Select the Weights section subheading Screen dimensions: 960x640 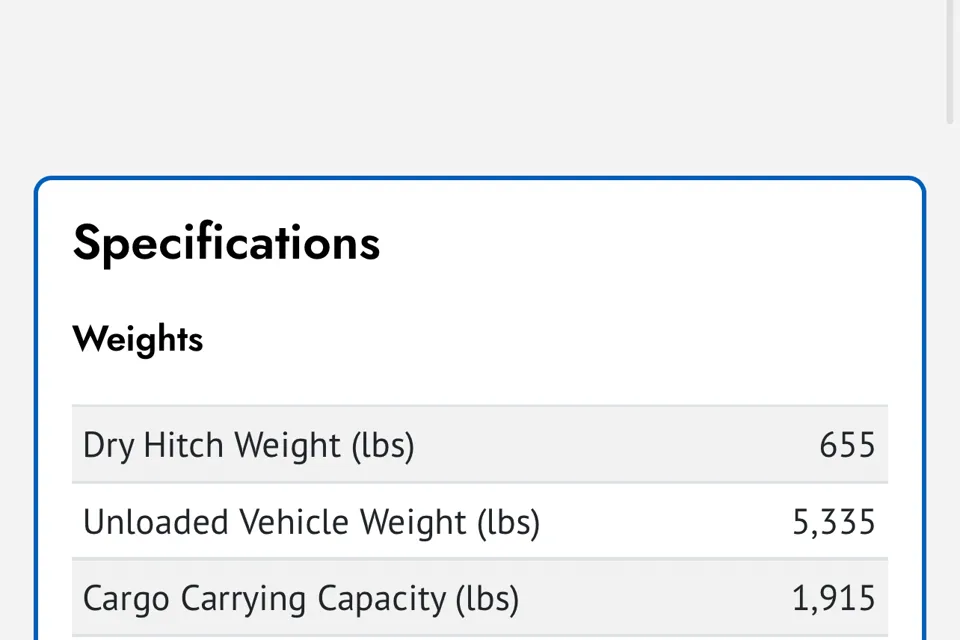138,339
